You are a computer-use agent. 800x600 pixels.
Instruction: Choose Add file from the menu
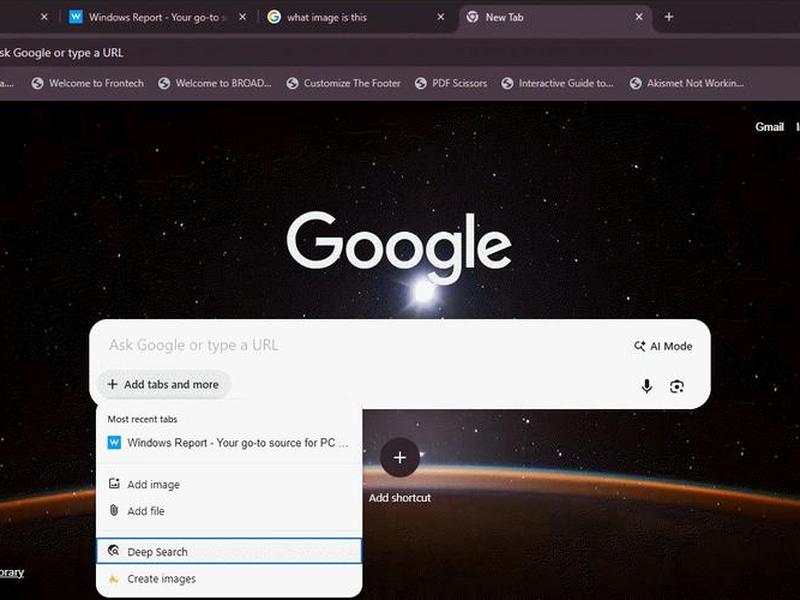pos(229,511)
